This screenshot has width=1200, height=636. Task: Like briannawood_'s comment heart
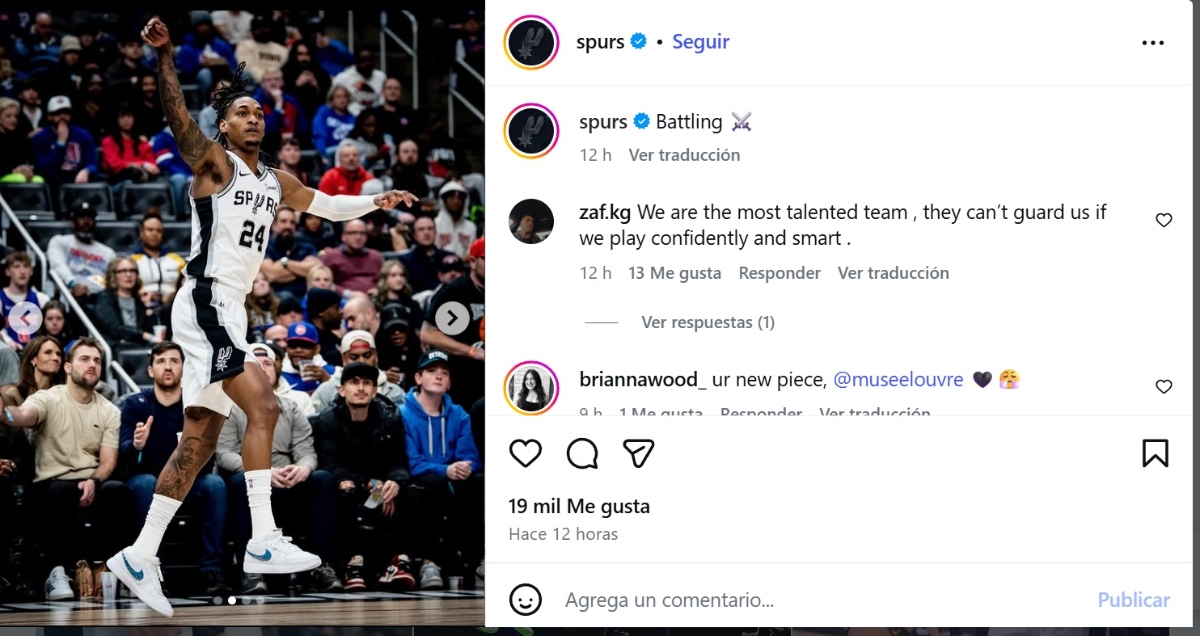pos(1164,386)
